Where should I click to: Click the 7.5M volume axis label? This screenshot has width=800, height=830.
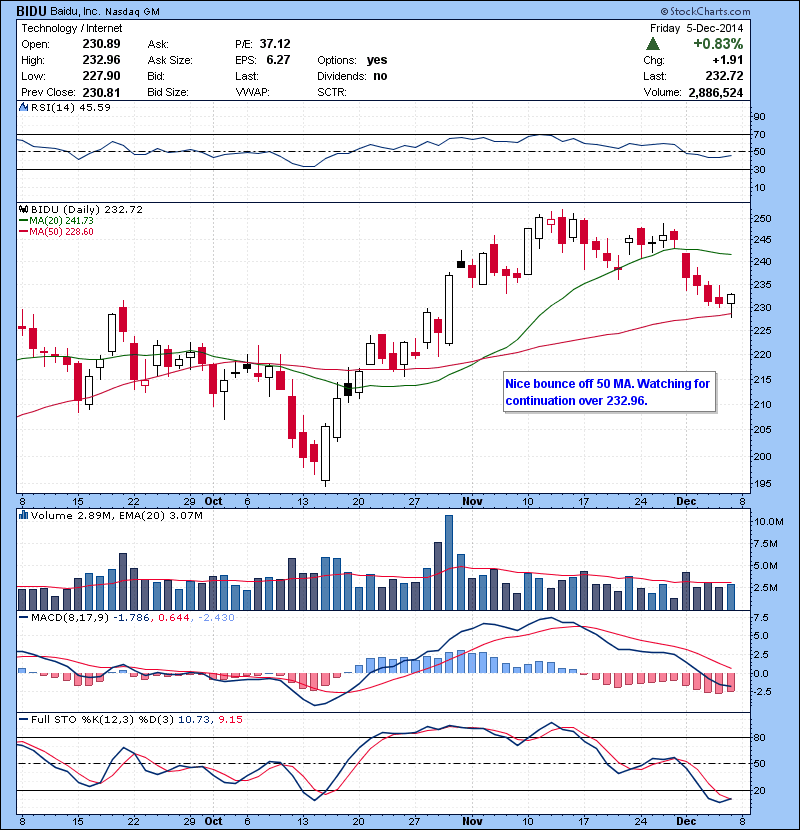pyautogui.click(x=766, y=544)
